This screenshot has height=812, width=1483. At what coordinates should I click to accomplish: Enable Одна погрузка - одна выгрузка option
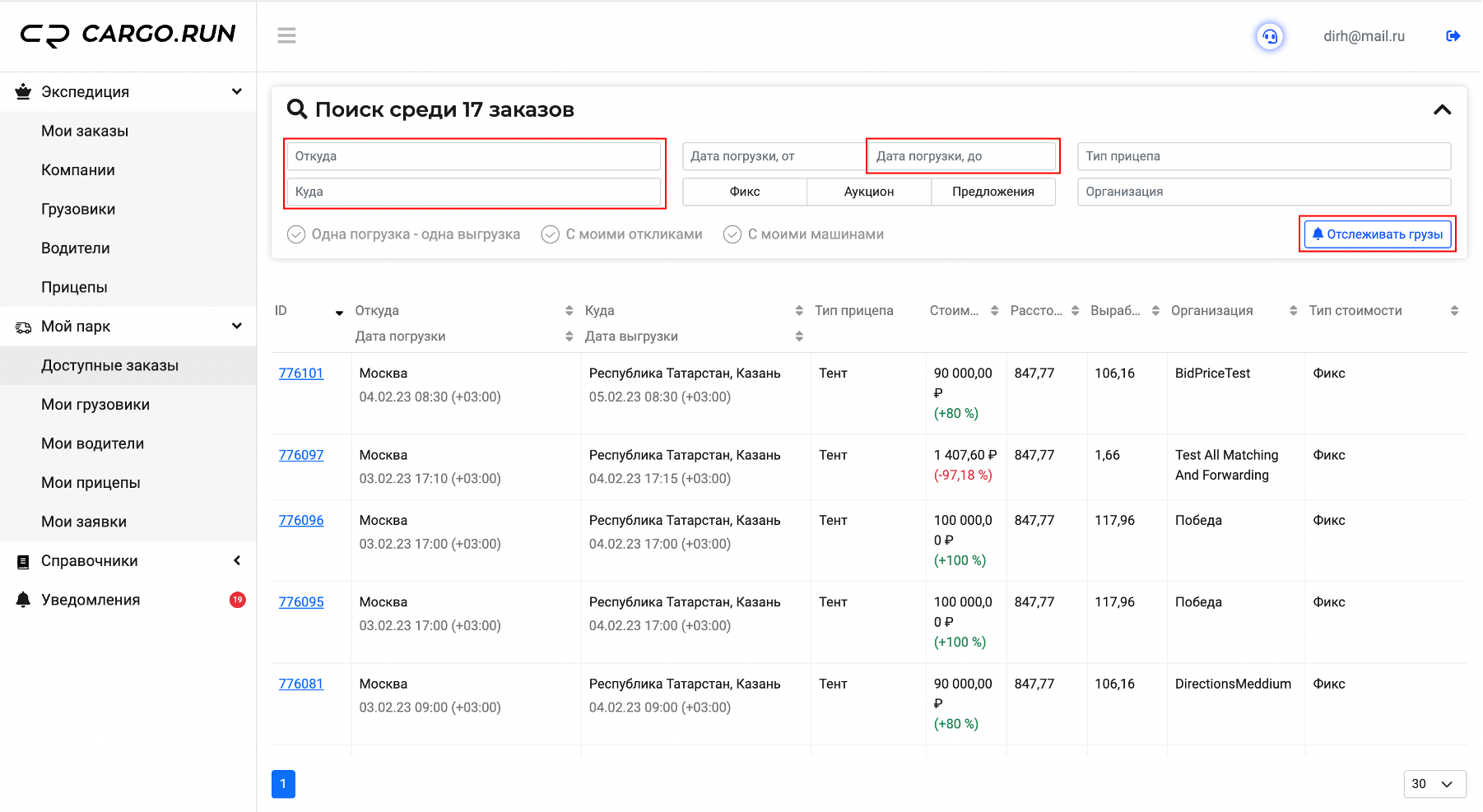(403, 234)
